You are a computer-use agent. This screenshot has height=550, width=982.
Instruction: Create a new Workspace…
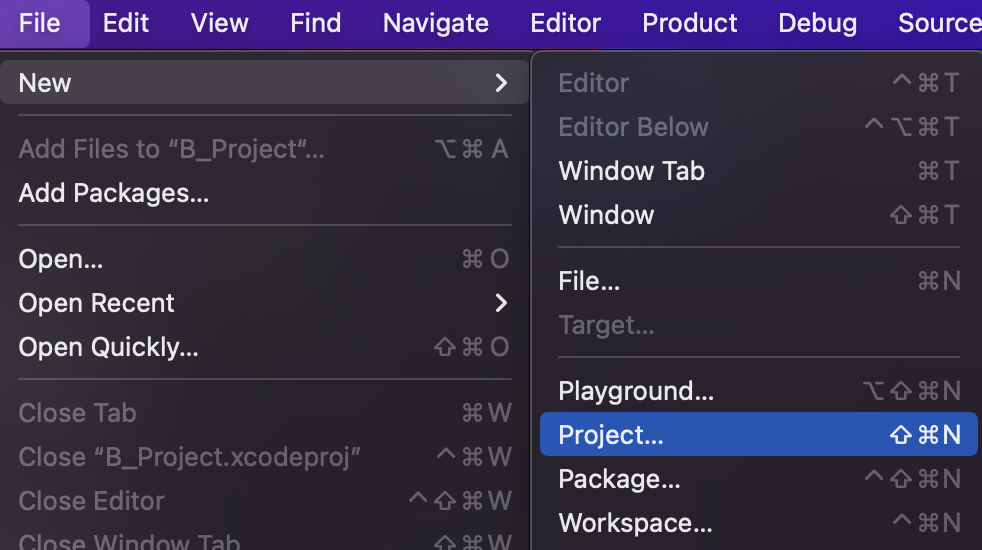[635, 523]
